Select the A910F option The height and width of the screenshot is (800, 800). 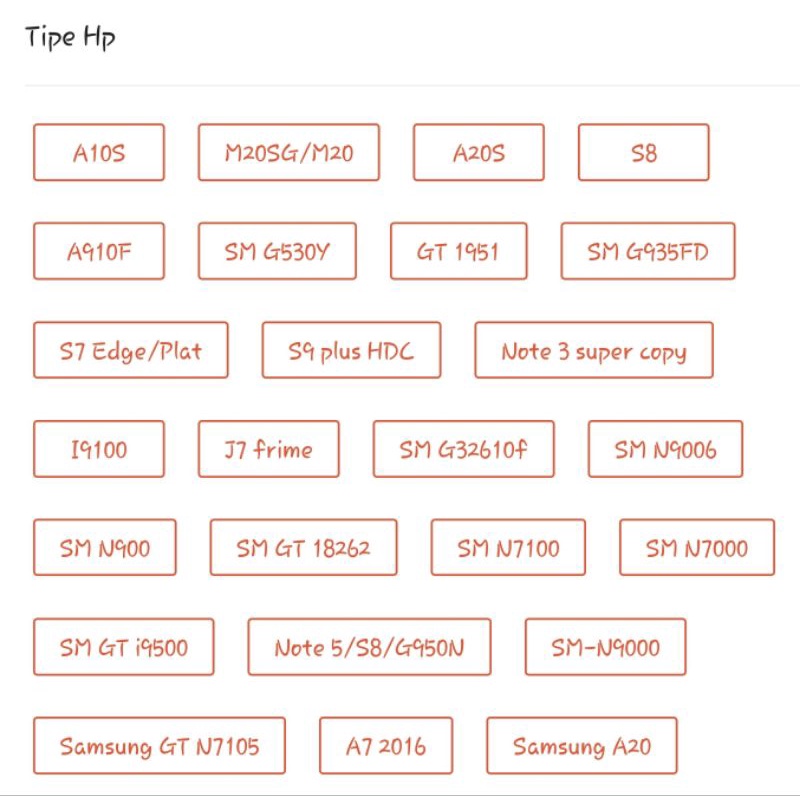click(99, 251)
